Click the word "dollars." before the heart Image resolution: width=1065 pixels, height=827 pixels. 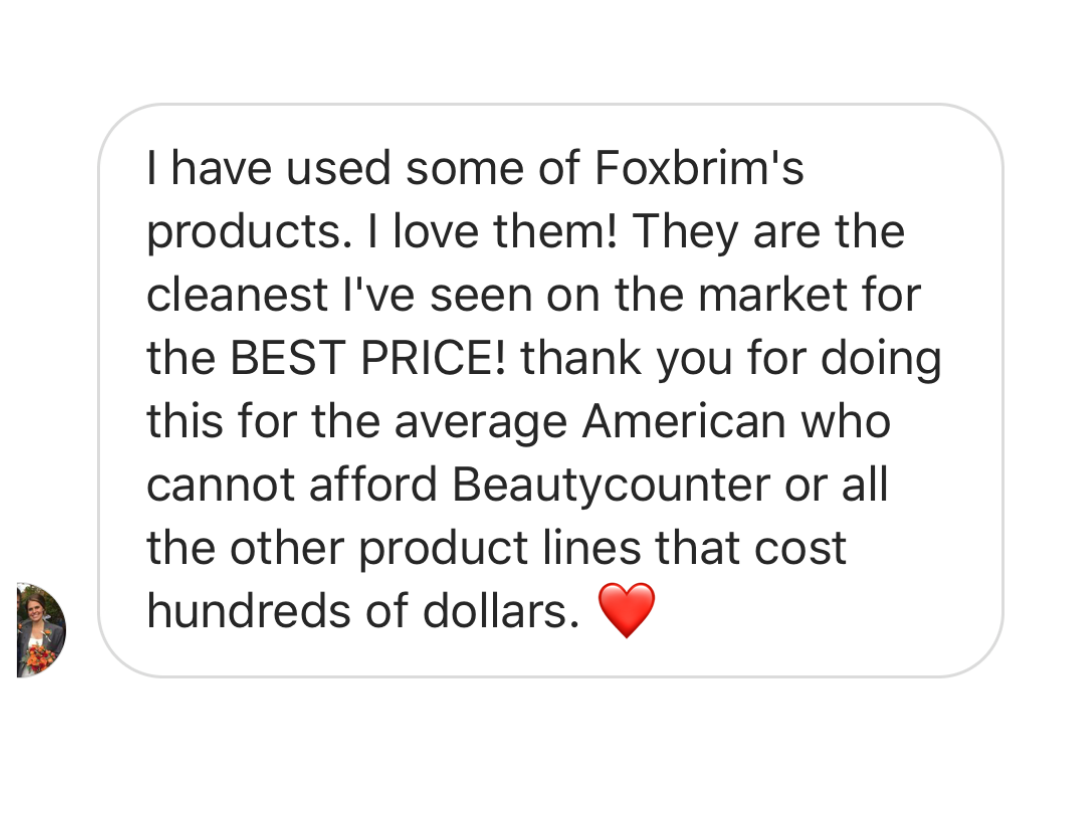501,610
